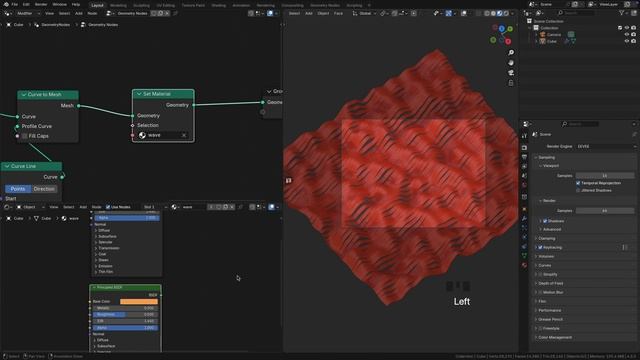The image size is (640, 360).
Task: Open the outliner filter funnel icon
Action: (x=622, y=13)
